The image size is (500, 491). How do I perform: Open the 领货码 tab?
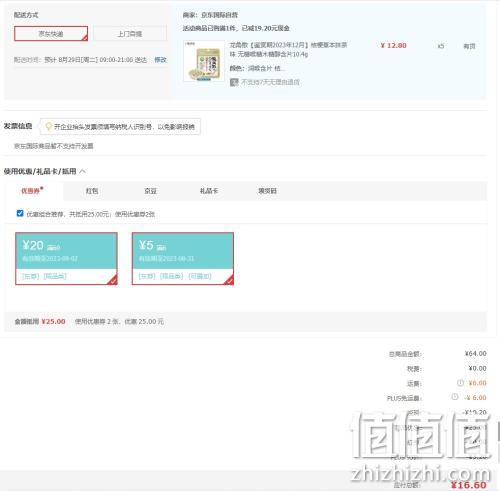click(267, 191)
